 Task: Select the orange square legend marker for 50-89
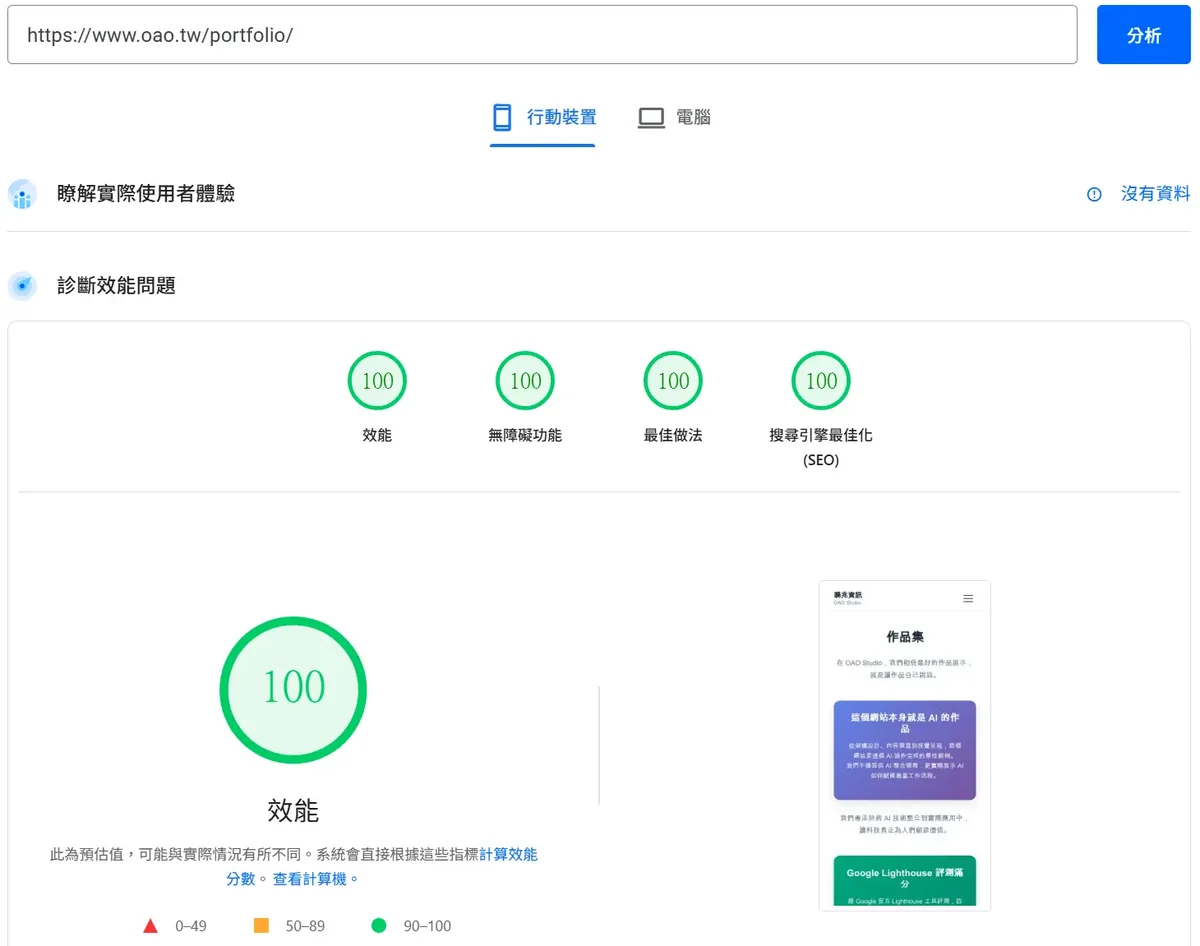262,925
